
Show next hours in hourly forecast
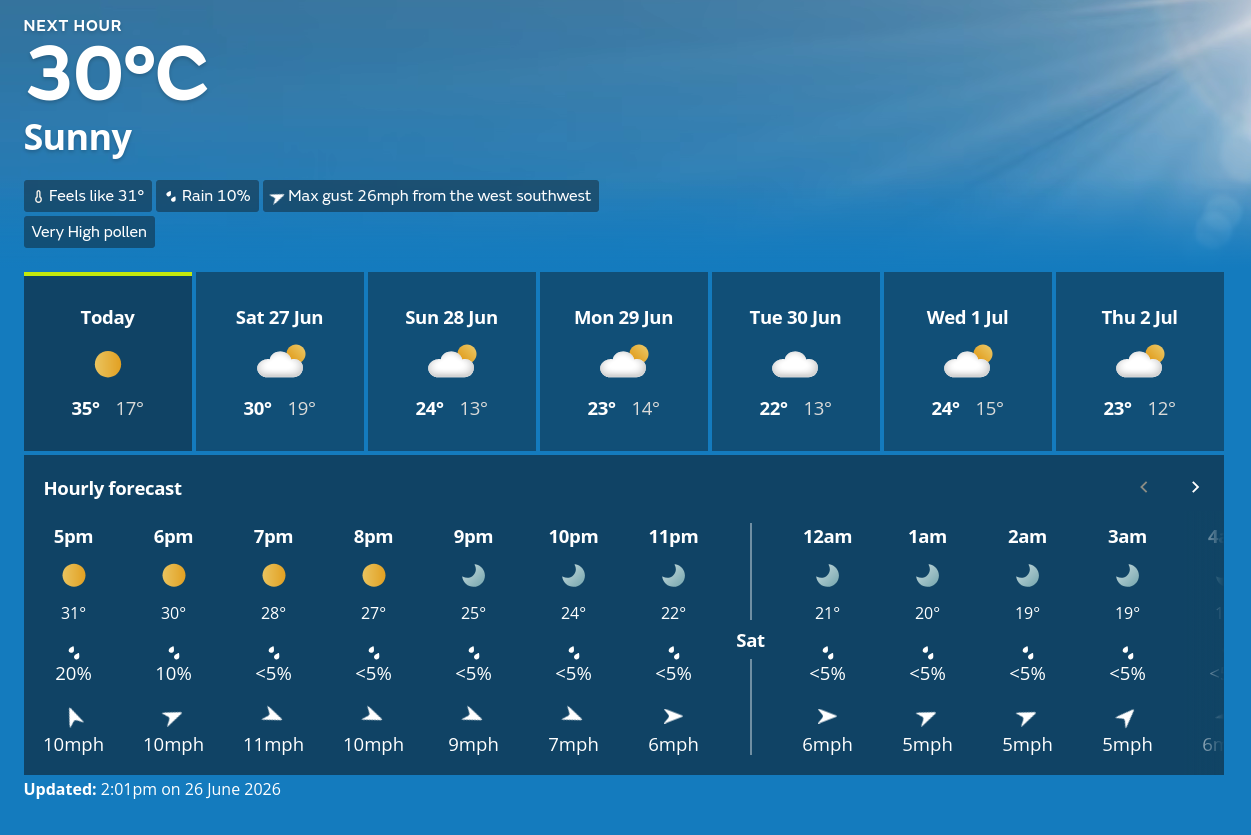pyautogui.click(x=1195, y=487)
